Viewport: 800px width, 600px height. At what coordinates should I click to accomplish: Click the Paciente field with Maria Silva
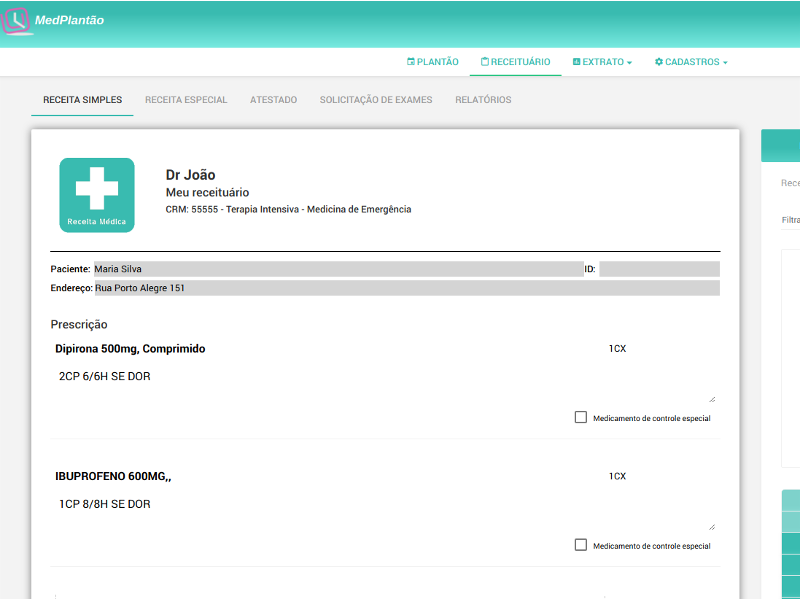coord(339,269)
